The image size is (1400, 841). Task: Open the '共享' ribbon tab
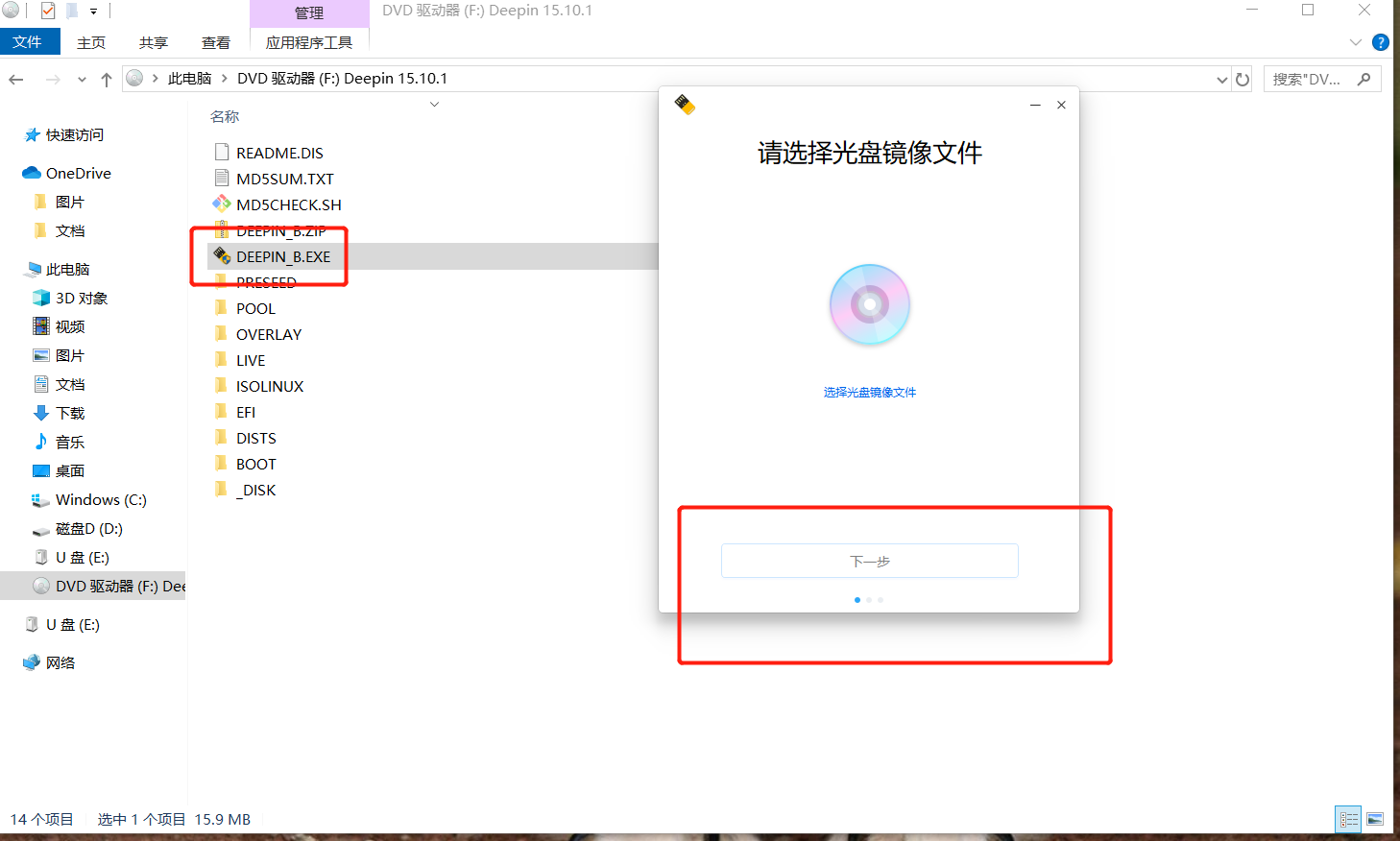pos(154,42)
